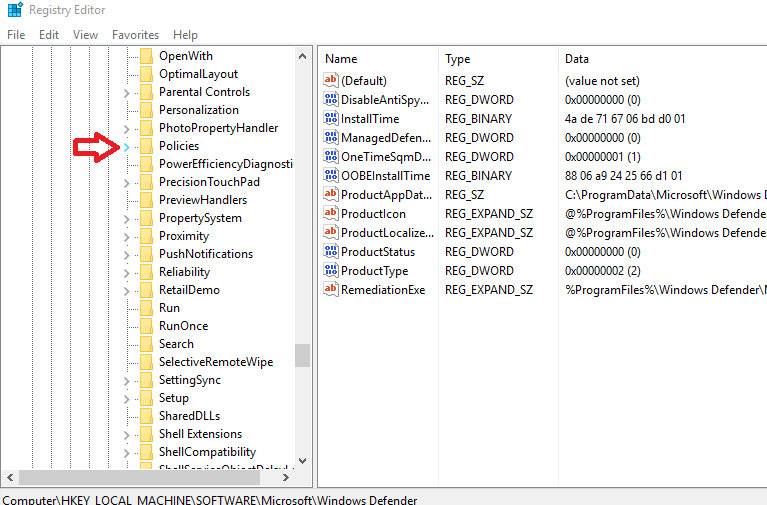Open the Help menu
767x505 pixels.
[185, 35]
